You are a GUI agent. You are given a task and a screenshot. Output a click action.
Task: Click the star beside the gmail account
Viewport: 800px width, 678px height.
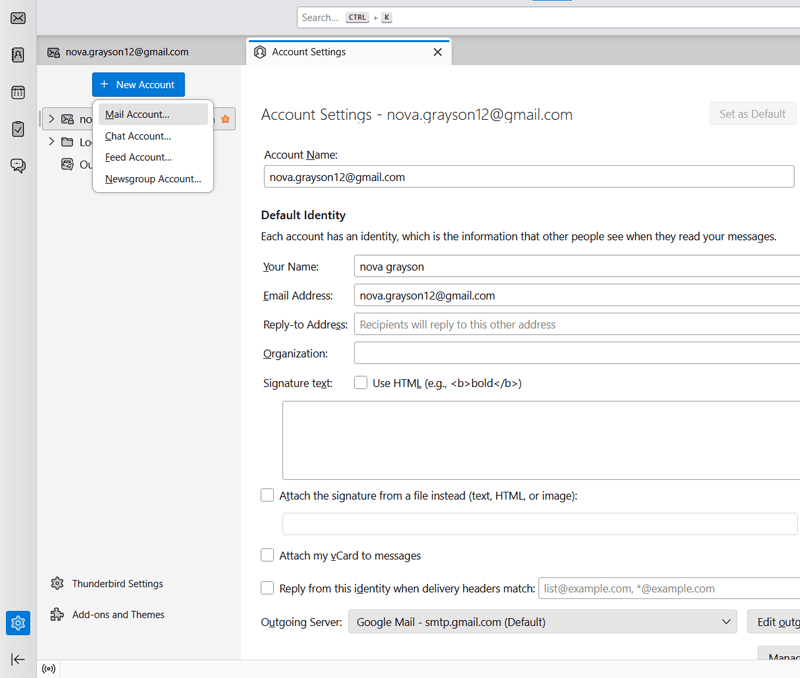click(x=224, y=118)
